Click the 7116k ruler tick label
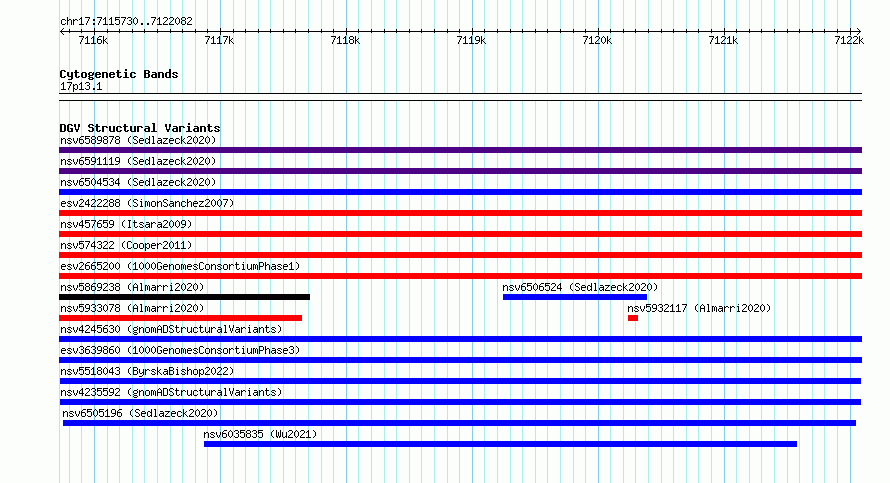890x483 pixels. 93,40
